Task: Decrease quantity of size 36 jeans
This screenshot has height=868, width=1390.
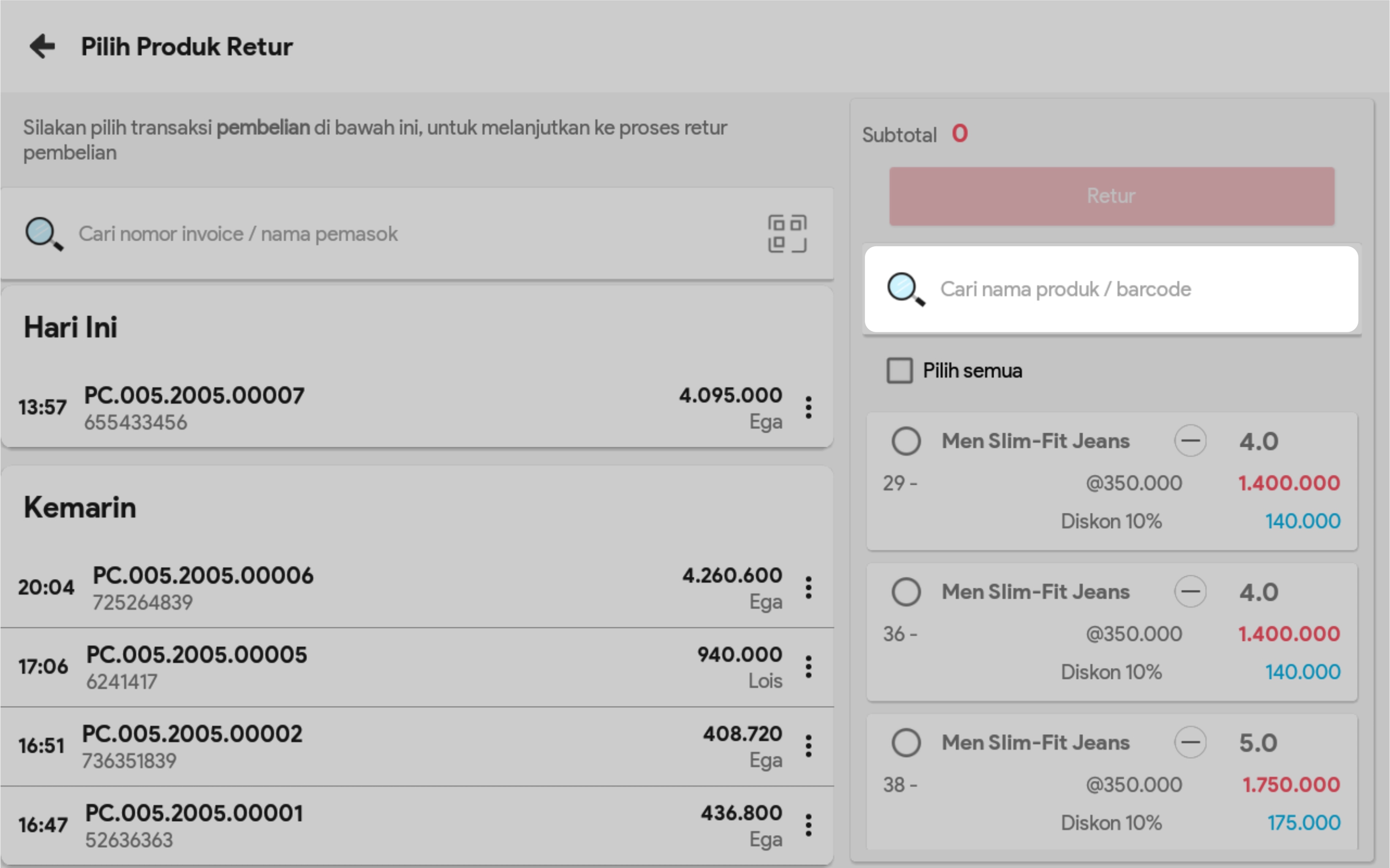Action: [x=1189, y=592]
